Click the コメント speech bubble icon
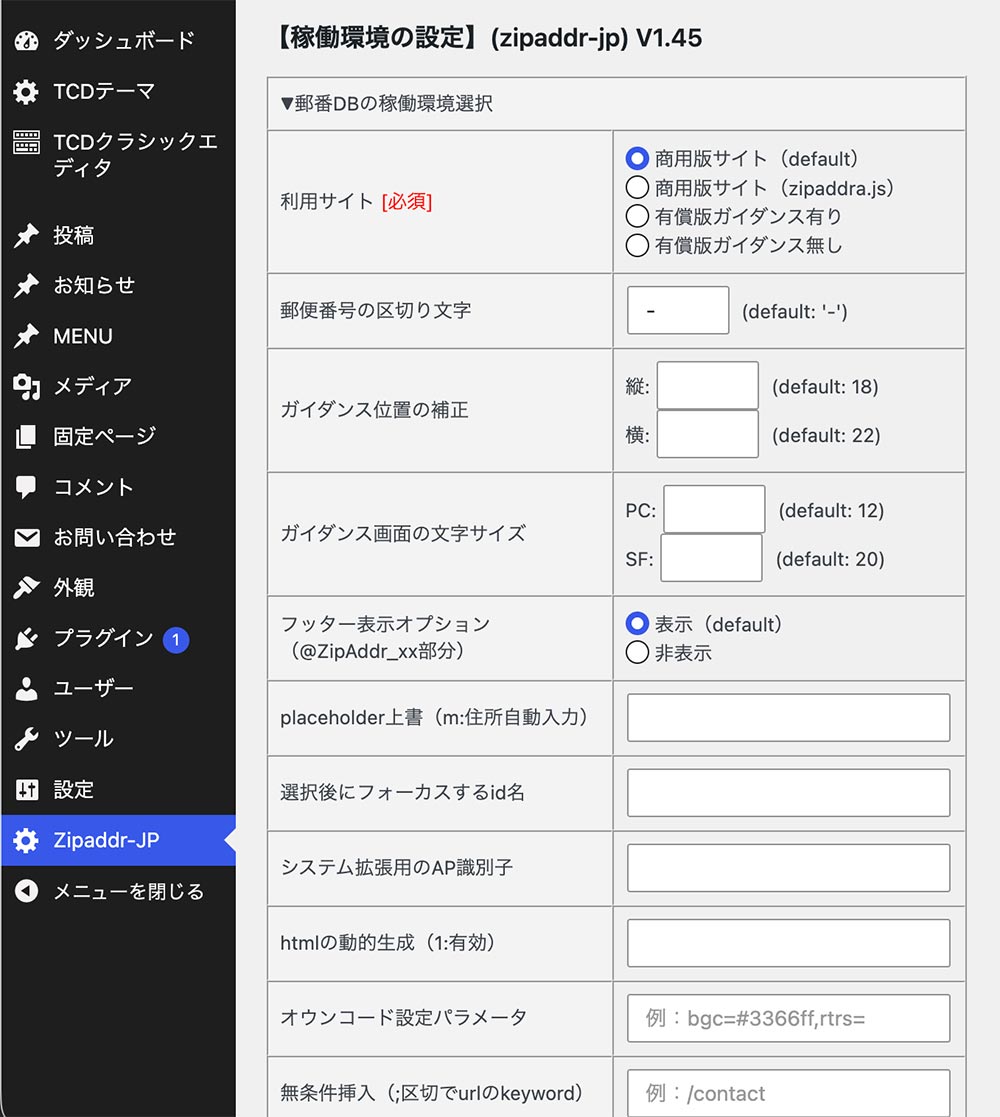The image size is (1000, 1117). point(26,487)
